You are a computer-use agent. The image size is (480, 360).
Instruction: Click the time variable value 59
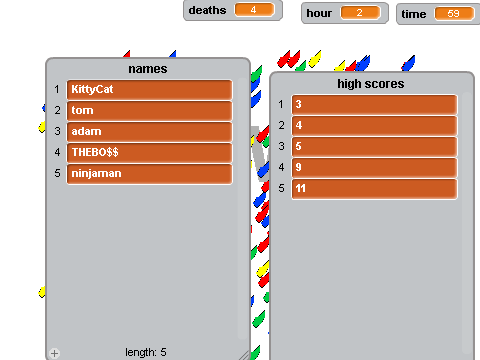point(454,14)
